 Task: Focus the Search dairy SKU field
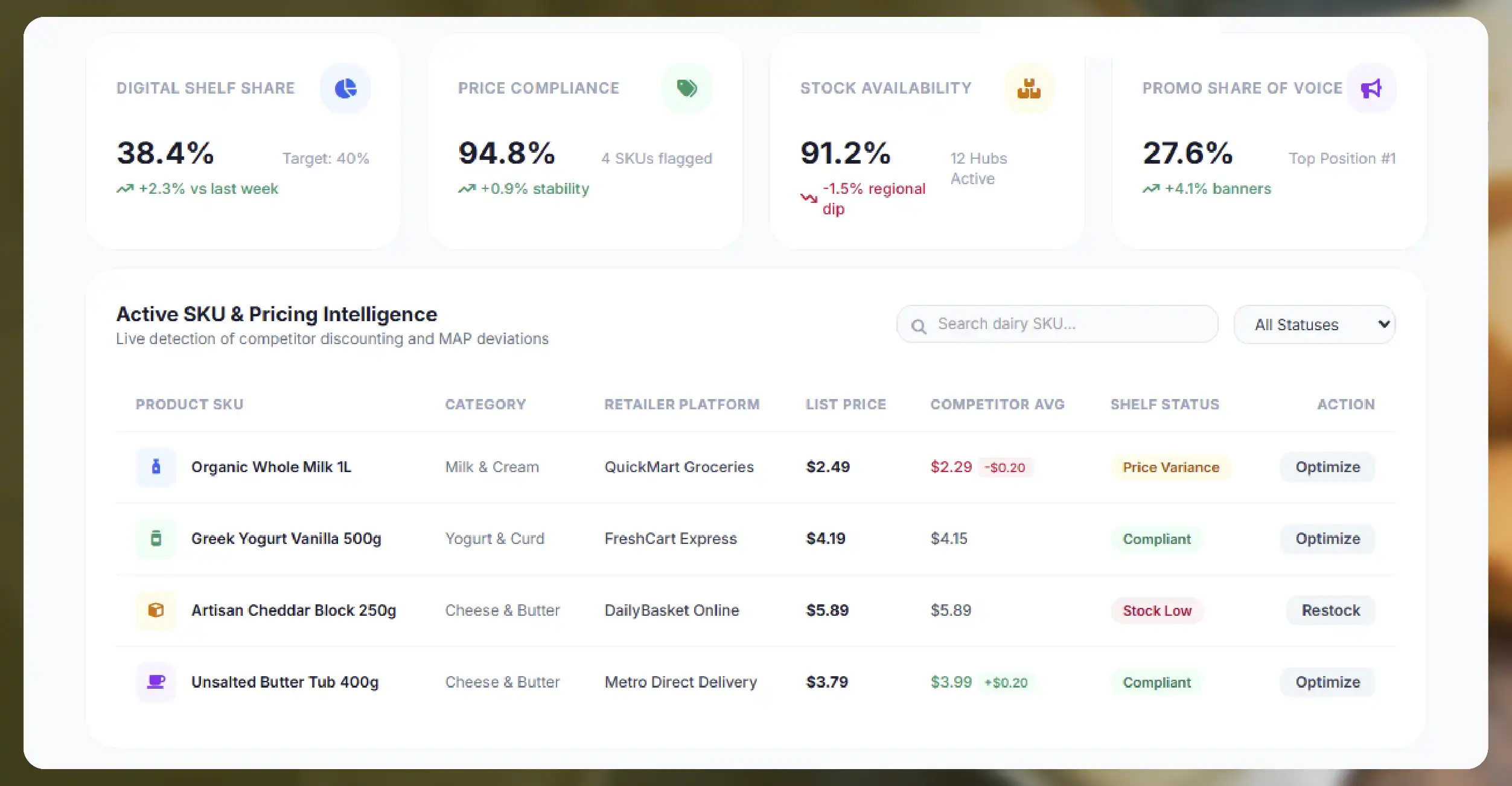tap(1057, 324)
